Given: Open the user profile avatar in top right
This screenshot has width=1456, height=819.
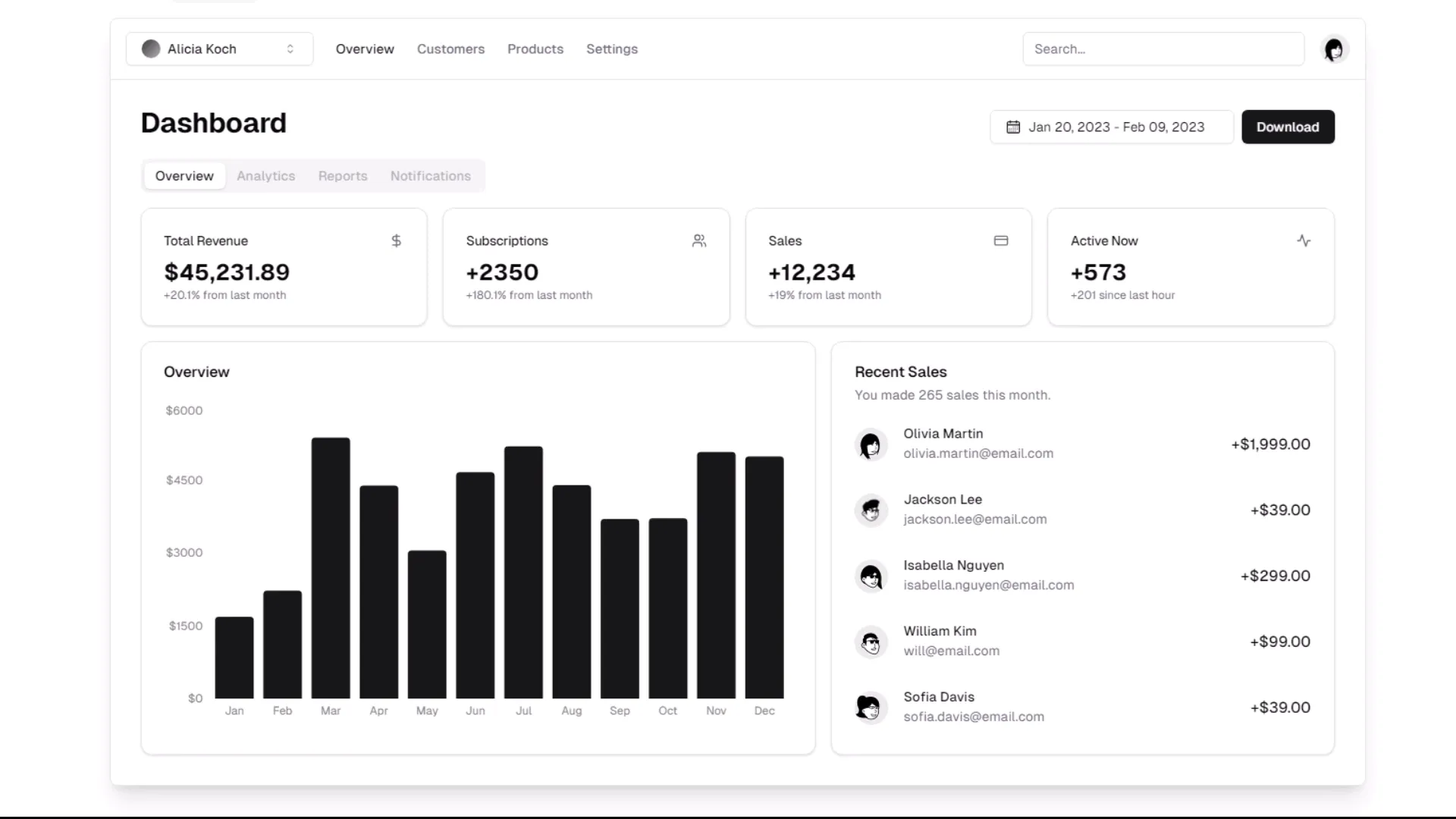Looking at the screenshot, I should (x=1334, y=49).
